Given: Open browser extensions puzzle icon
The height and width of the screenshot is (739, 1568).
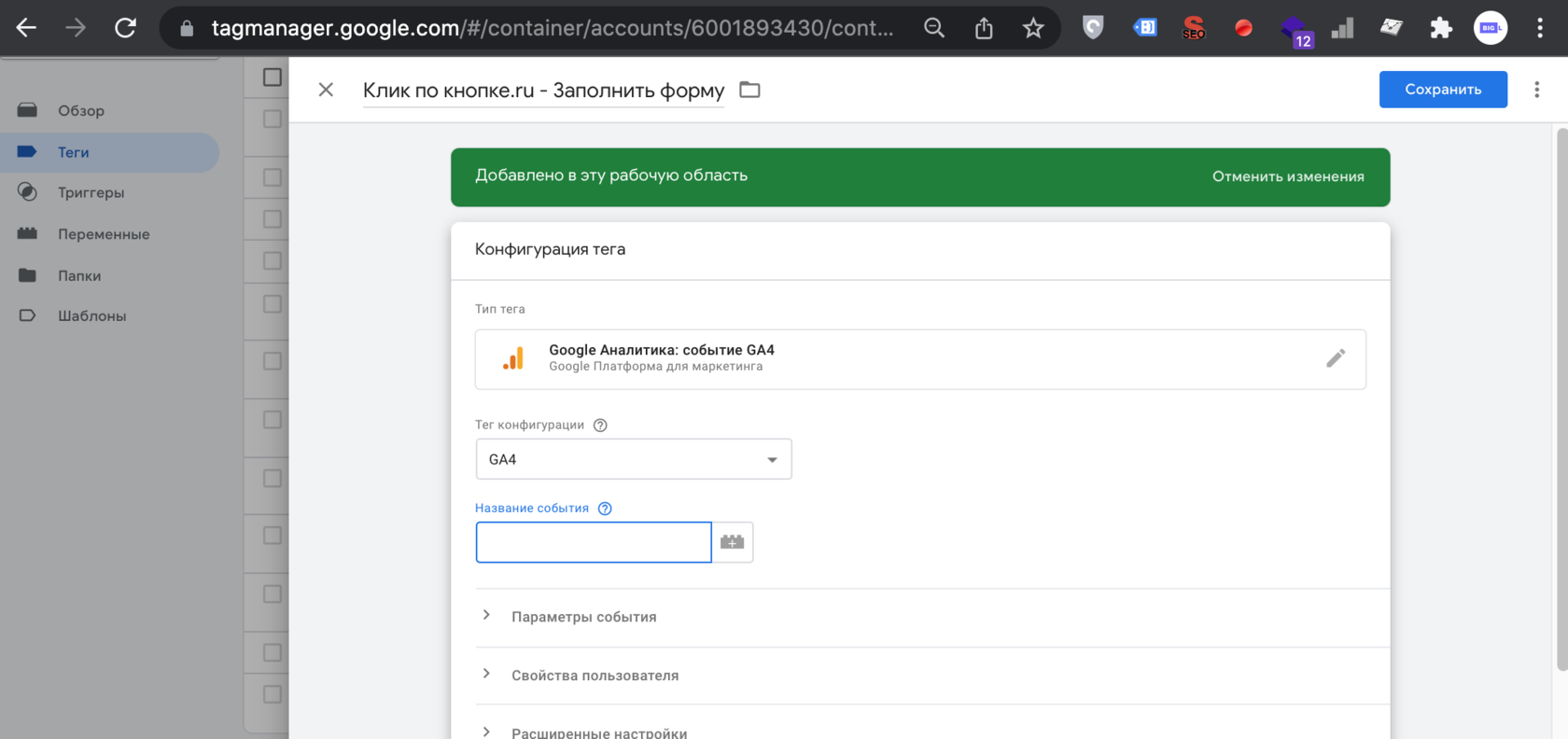Looking at the screenshot, I should click(x=1440, y=28).
